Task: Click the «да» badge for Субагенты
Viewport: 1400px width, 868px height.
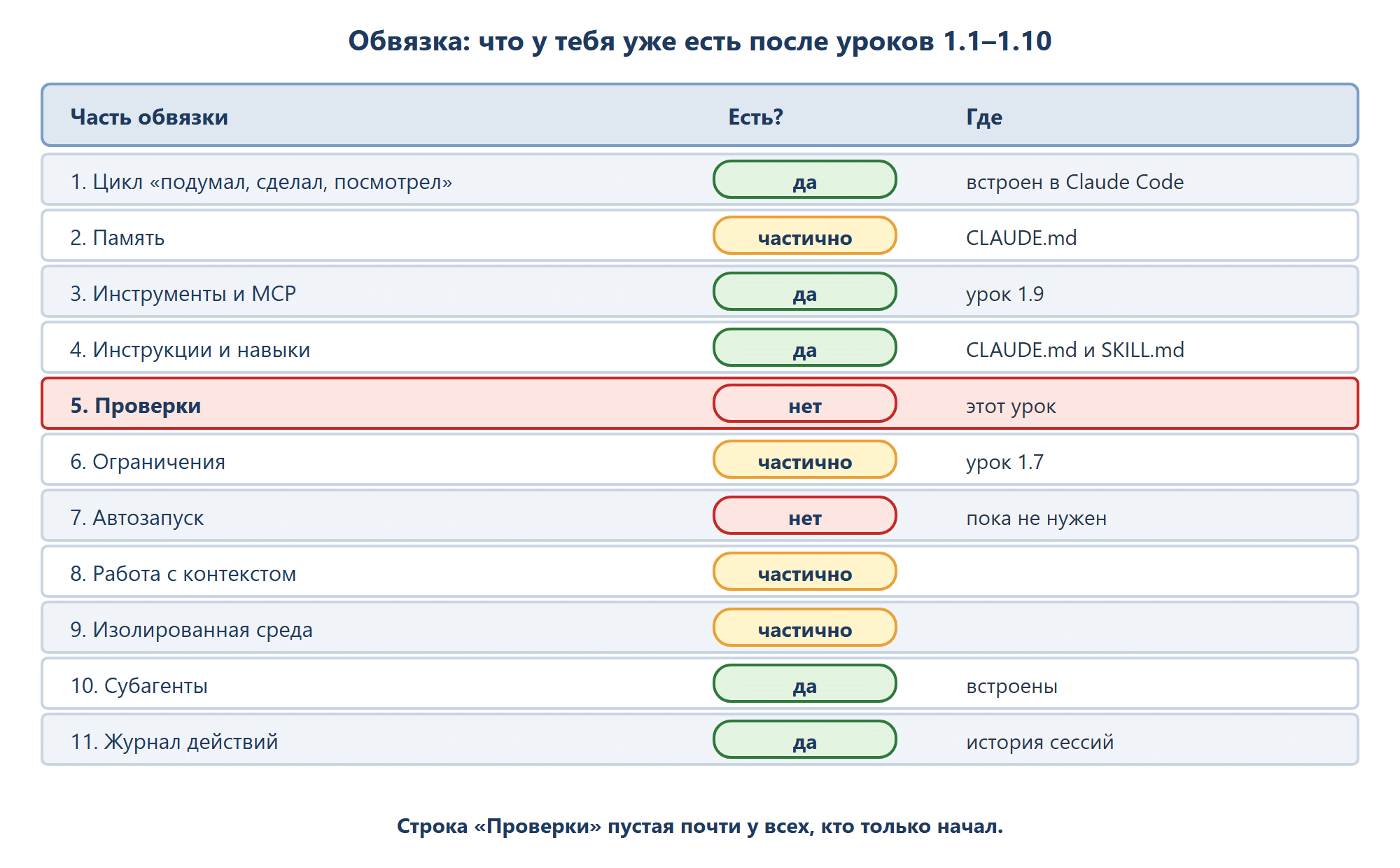Action: click(x=805, y=684)
